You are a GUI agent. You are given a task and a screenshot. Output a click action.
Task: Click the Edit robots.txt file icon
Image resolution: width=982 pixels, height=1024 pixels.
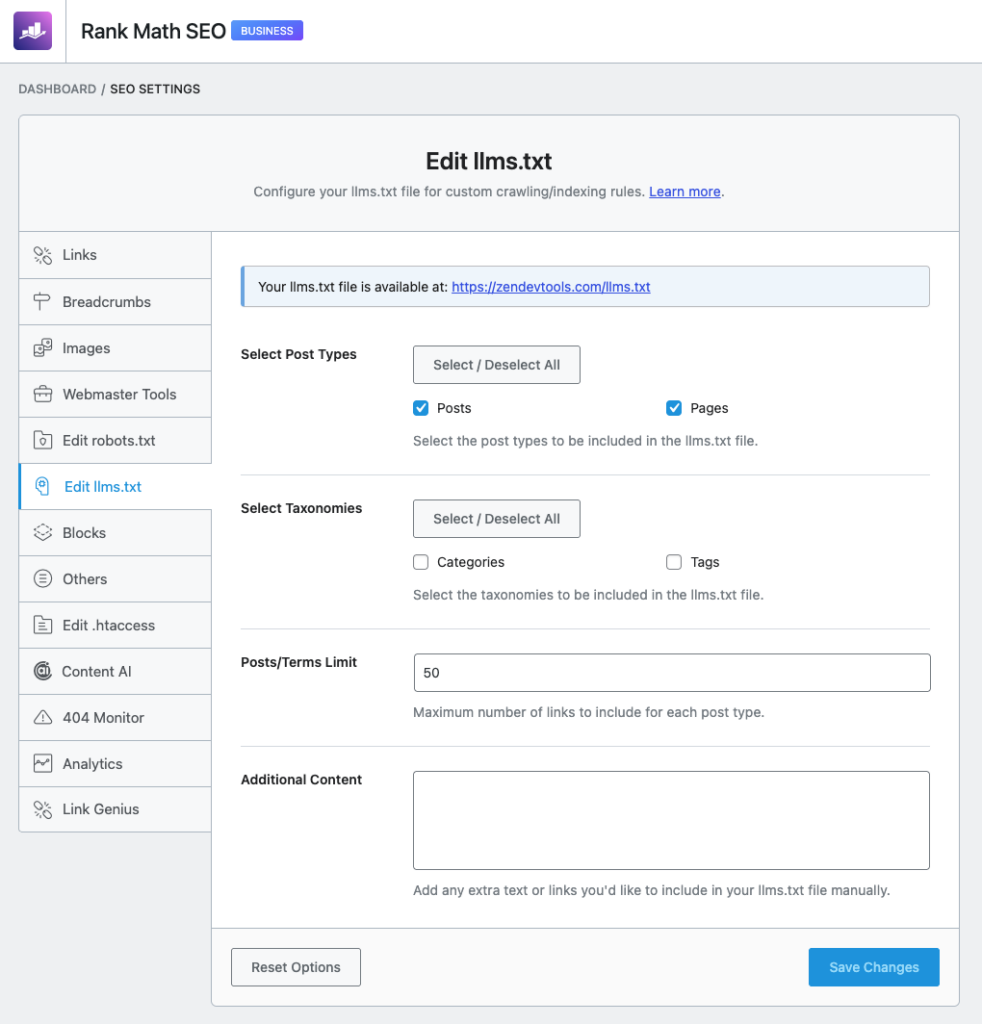coord(42,441)
